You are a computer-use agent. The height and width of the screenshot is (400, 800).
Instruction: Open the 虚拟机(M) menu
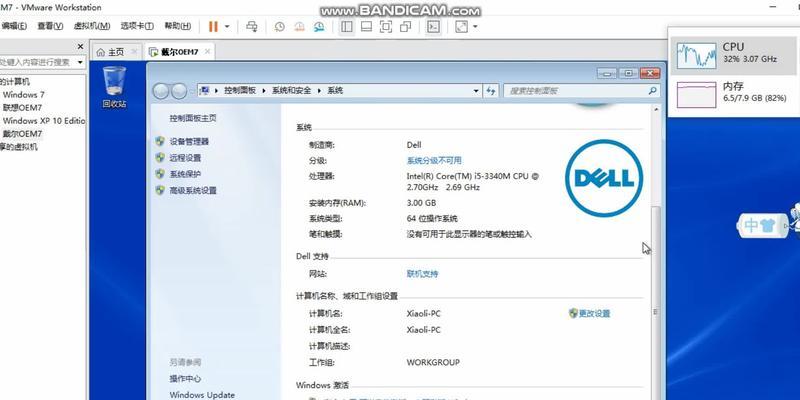(92, 26)
